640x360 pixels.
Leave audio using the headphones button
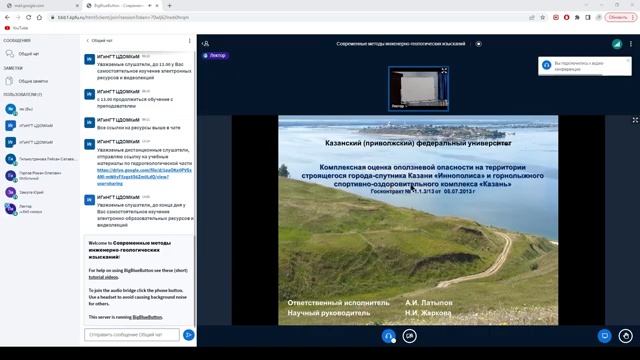pos(388,336)
